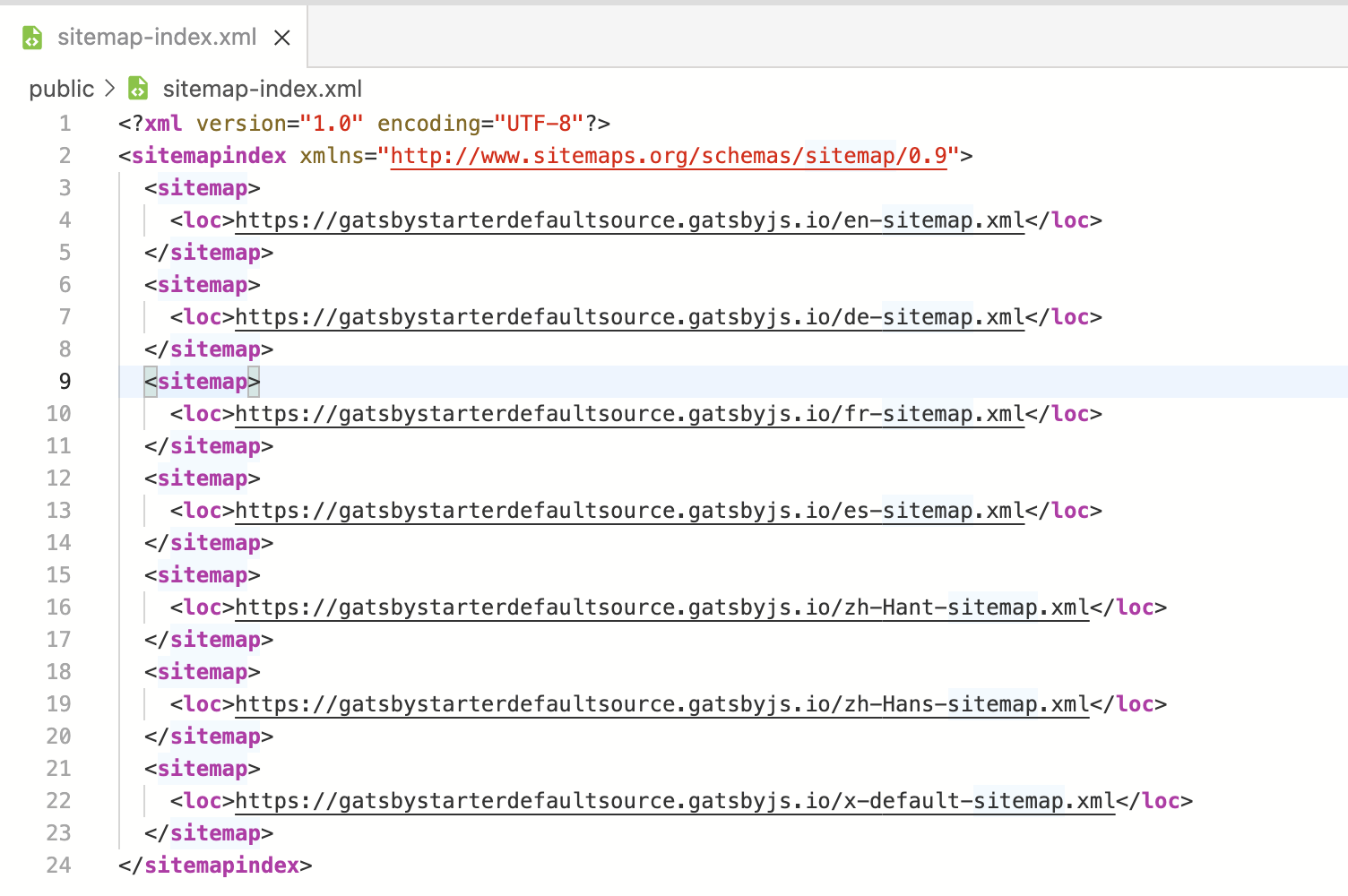Click line number 22 in the gutter
The width and height of the screenshot is (1348, 896).
[58, 801]
